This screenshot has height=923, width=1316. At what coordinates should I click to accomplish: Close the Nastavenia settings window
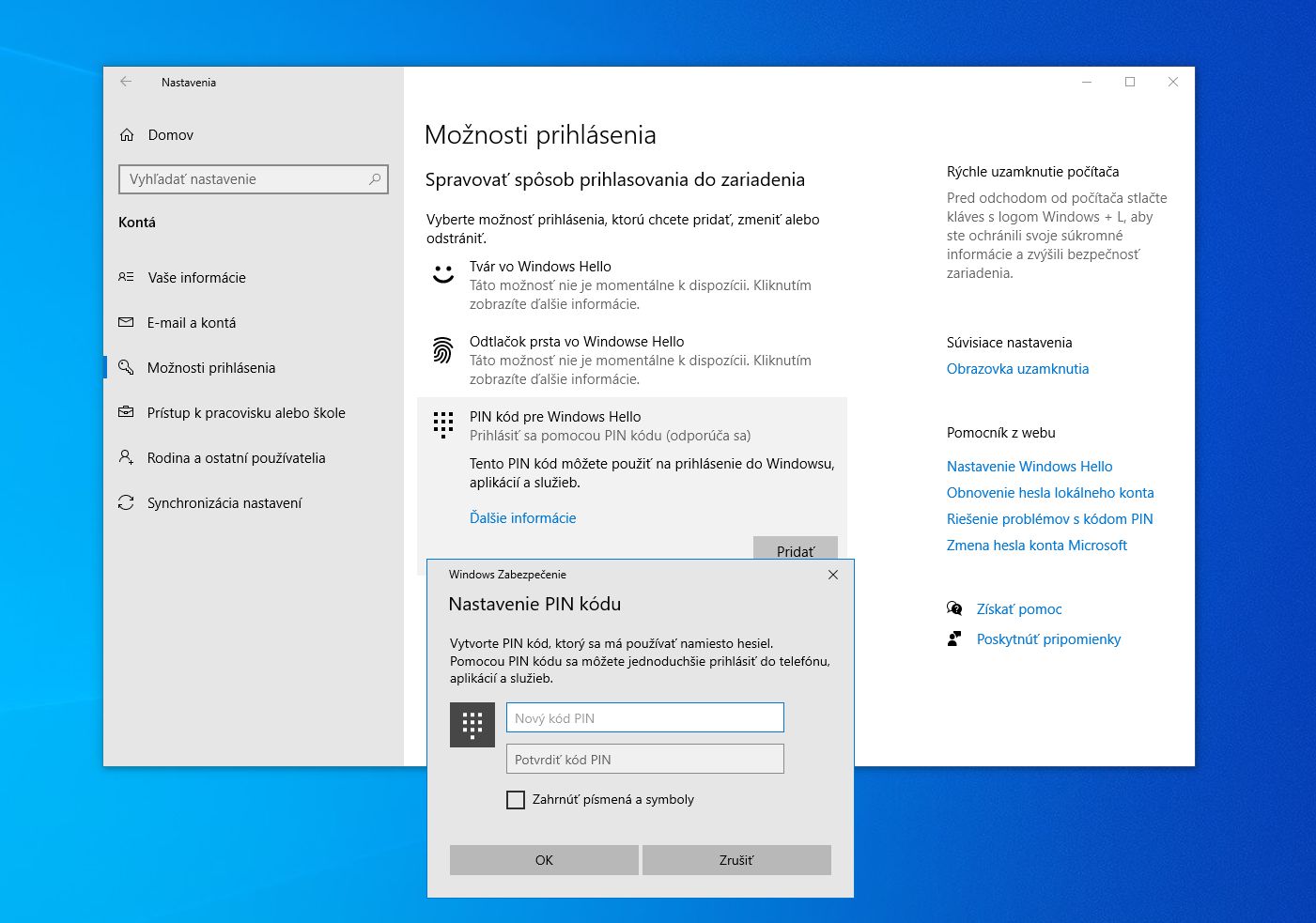pos(1173,82)
